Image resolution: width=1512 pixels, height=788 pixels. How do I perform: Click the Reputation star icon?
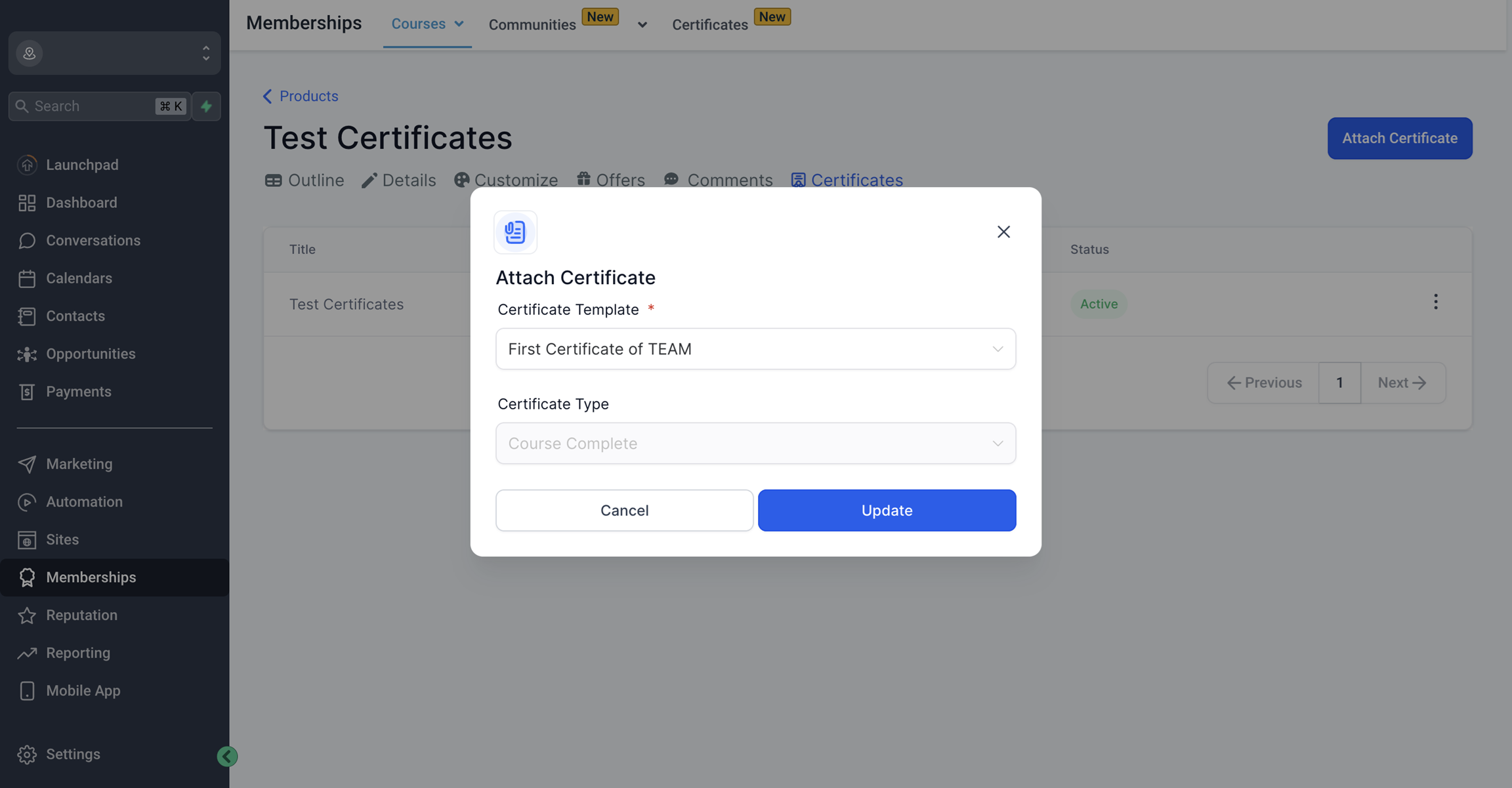[27, 615]
